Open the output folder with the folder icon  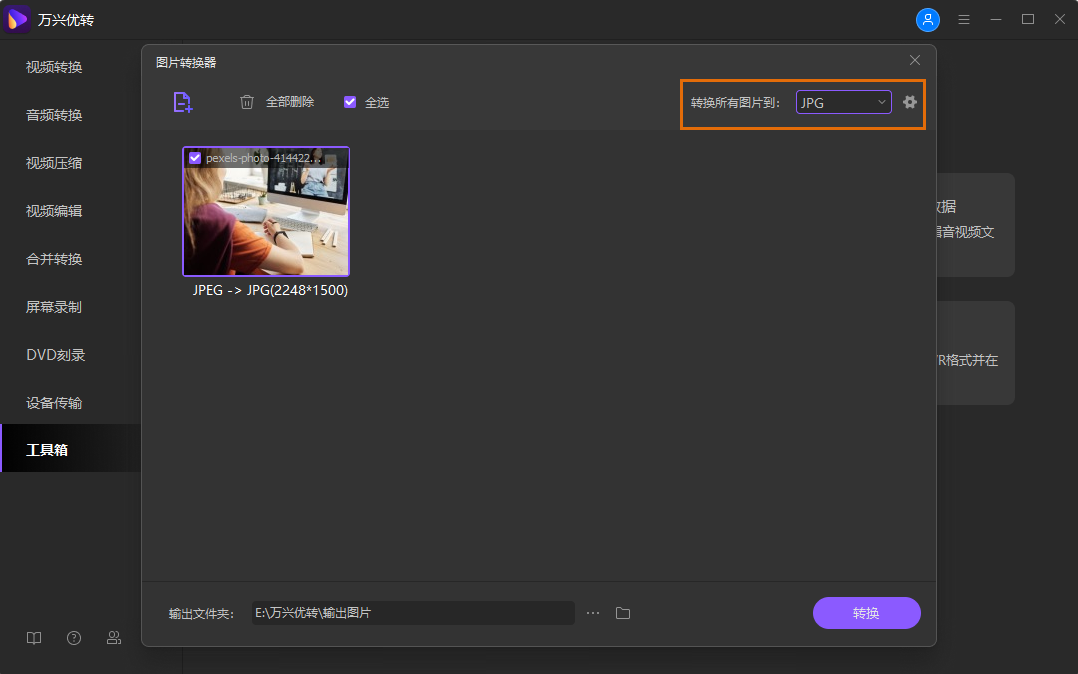tap(623, 612)
